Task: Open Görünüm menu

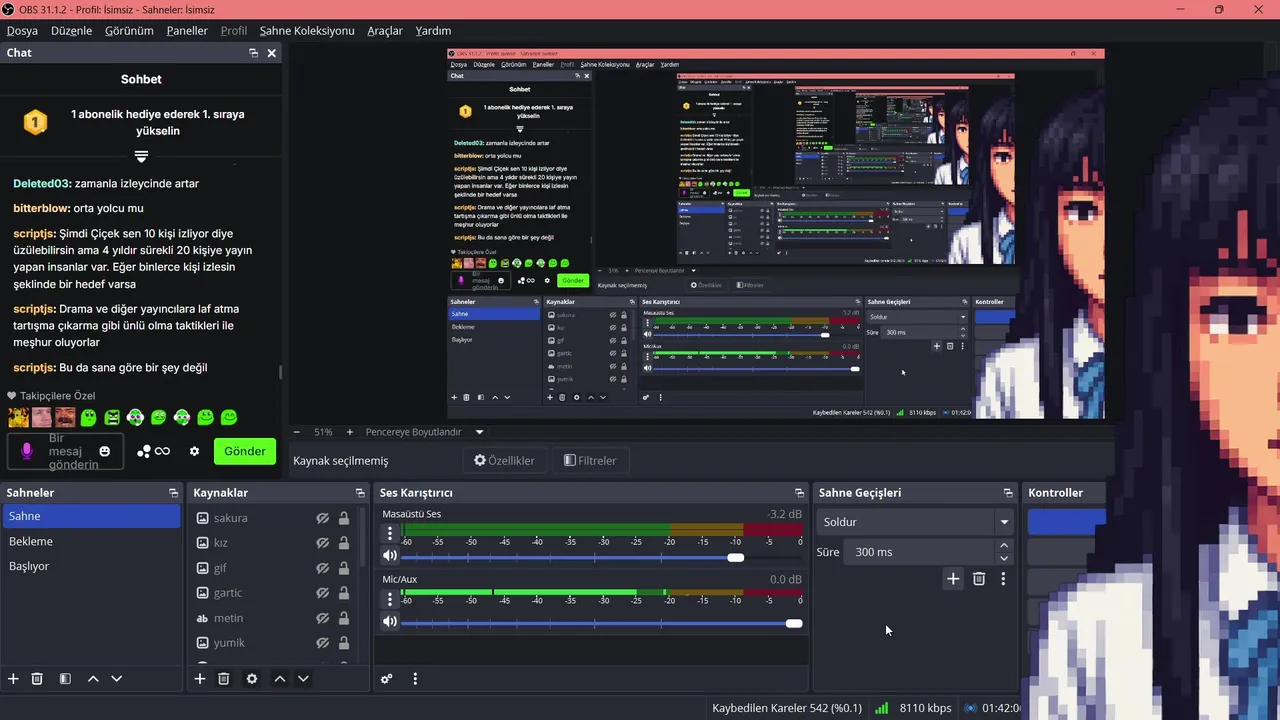Action: (x=129, y=31)
